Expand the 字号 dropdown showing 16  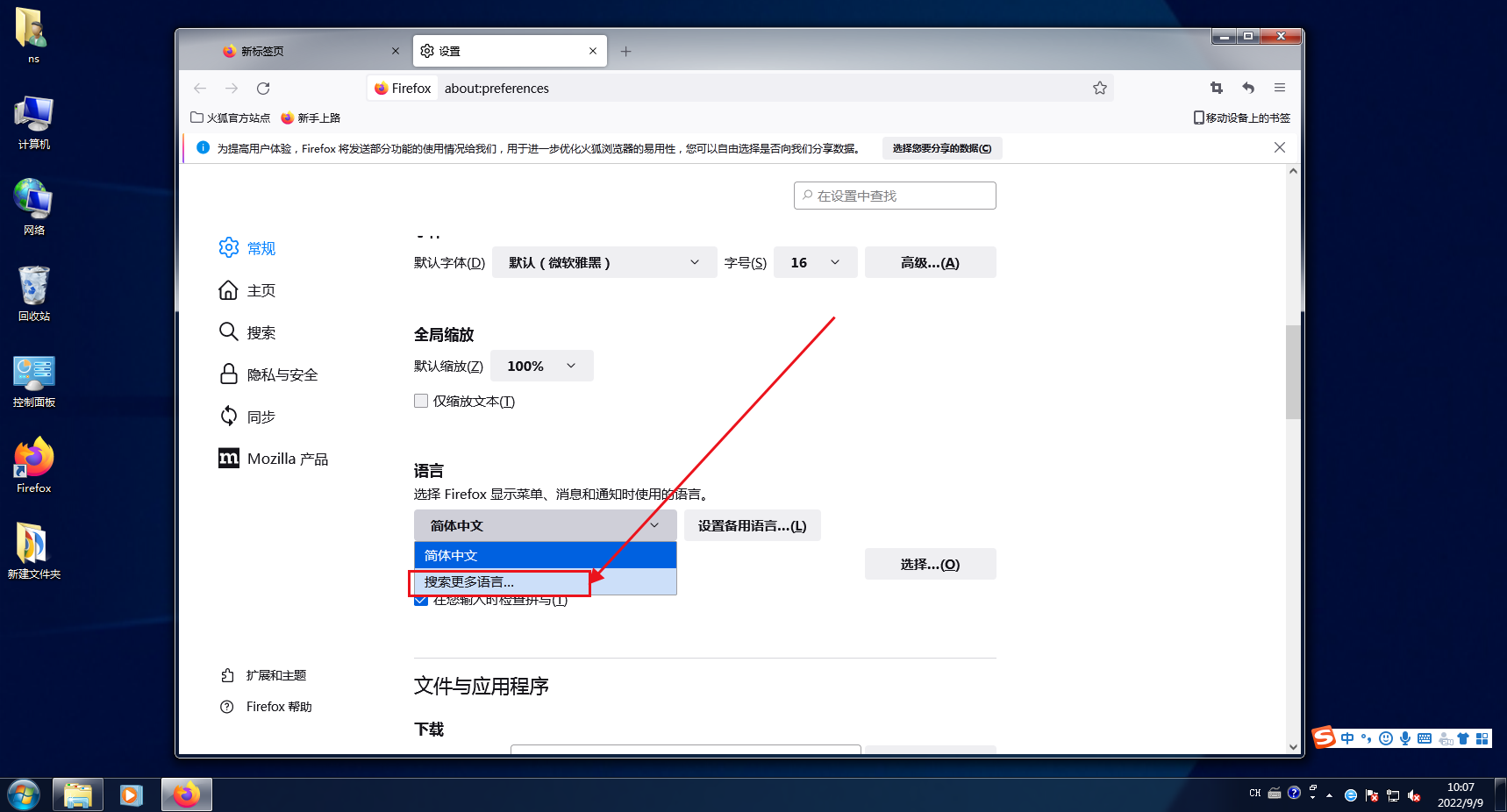(x=815, y=262)
